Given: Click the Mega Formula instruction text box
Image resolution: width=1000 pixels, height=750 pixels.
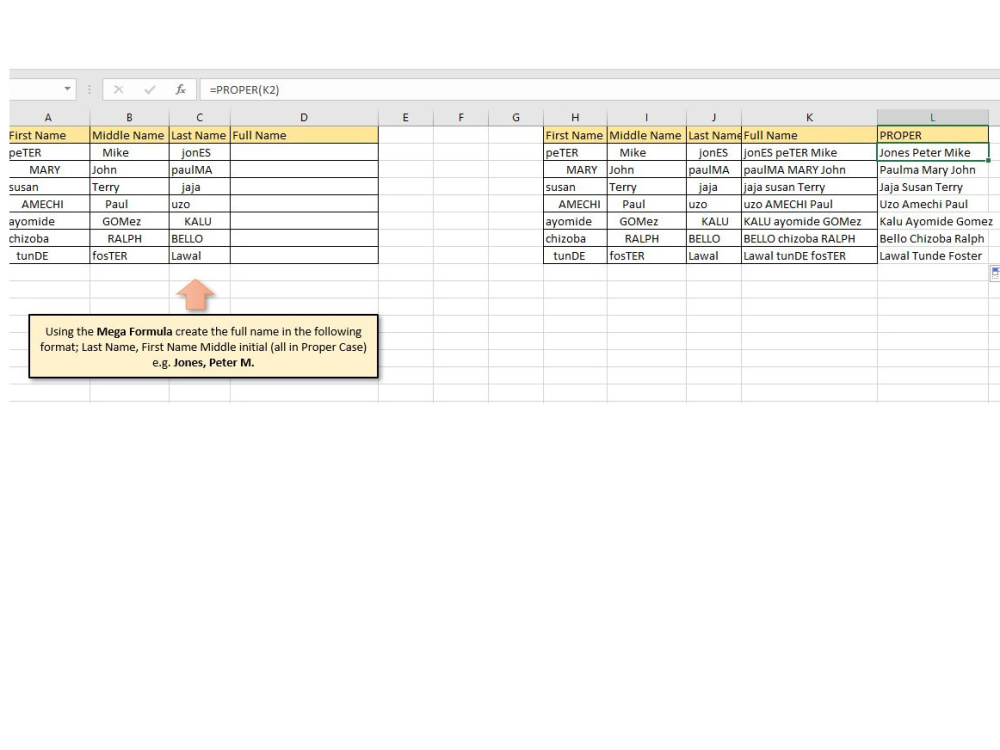Looking at the screenshot, I should 203,346.
